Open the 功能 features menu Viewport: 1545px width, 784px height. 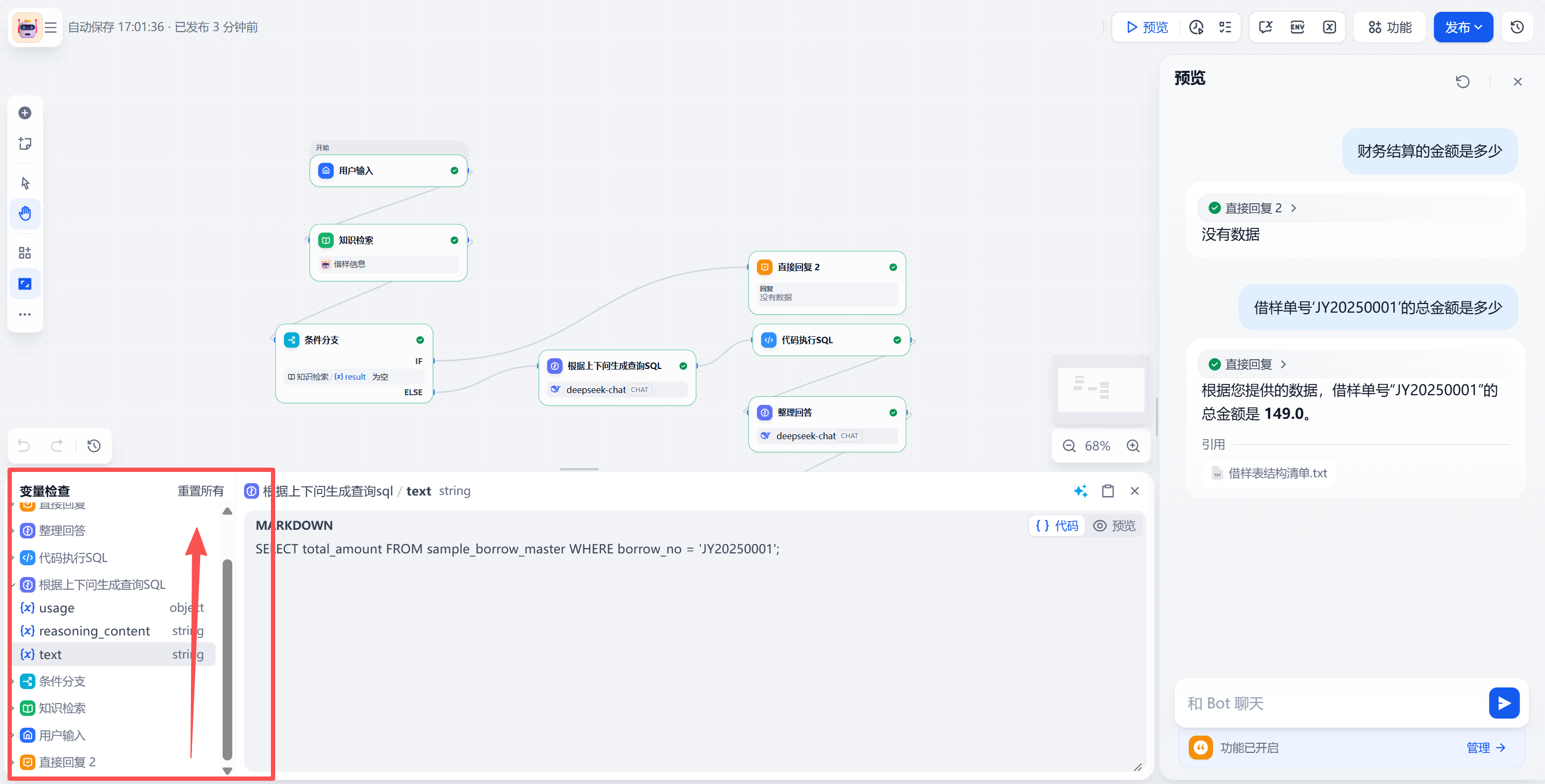pyautogui.click(x=1389, y=27)
